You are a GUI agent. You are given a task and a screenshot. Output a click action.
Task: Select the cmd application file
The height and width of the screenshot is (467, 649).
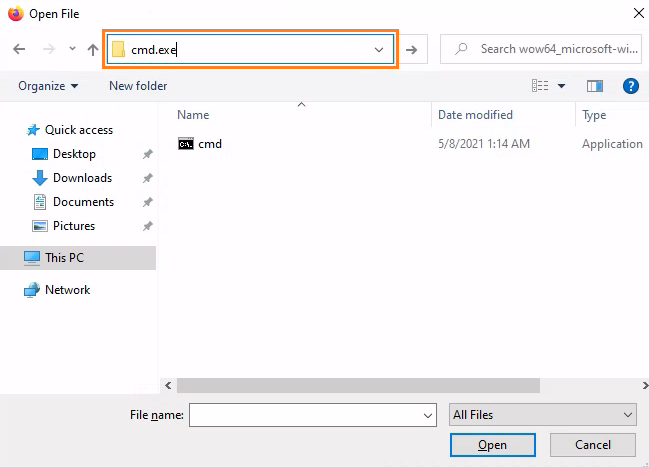pyautogui.click(x=200, y=144)
